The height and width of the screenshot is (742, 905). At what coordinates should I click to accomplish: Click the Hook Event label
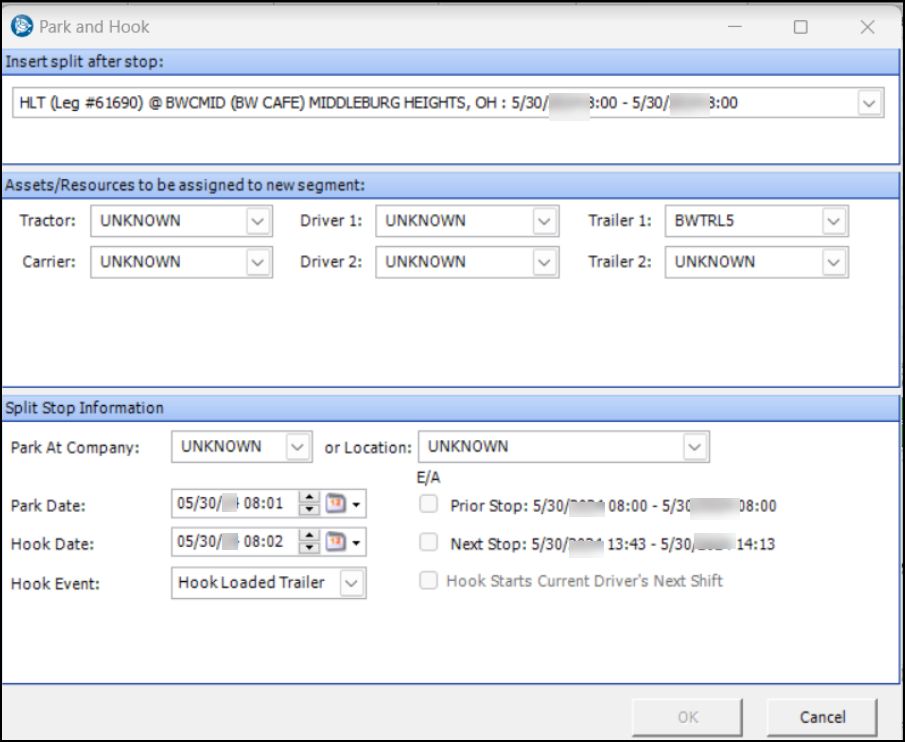pyautogui.click(x=55, y=584)
